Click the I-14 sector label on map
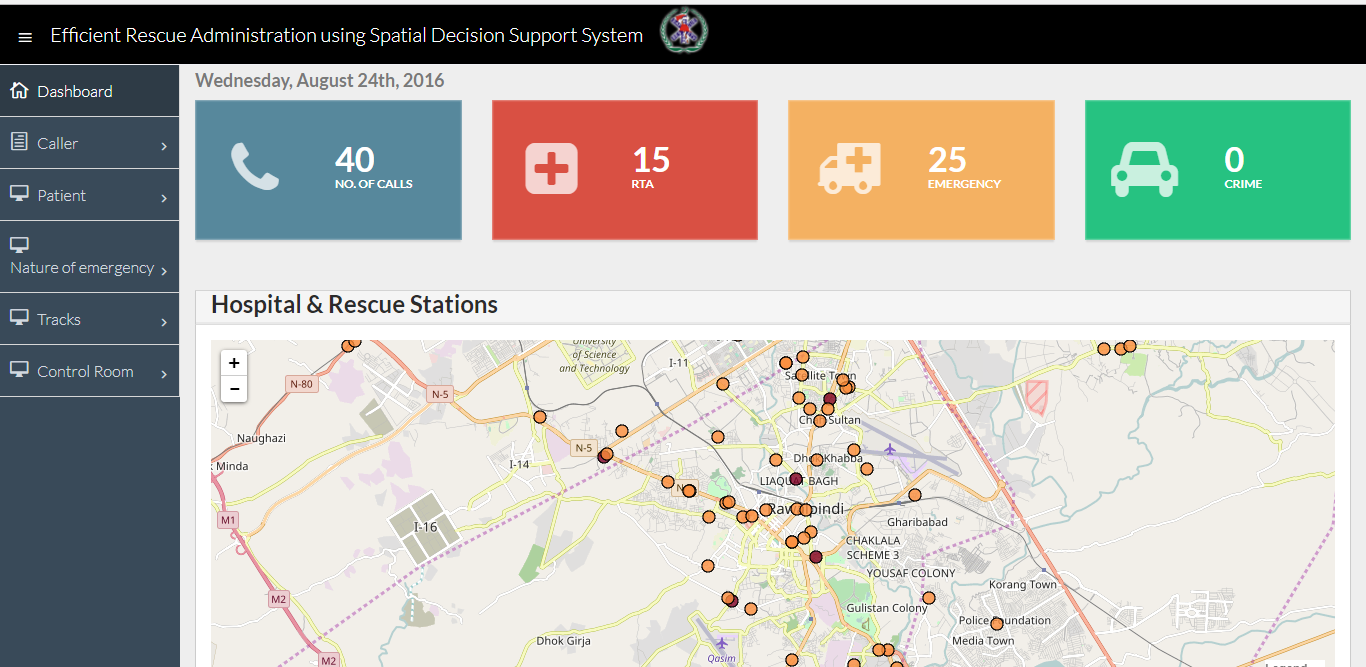1366x667 pixels. pos(519,464)
